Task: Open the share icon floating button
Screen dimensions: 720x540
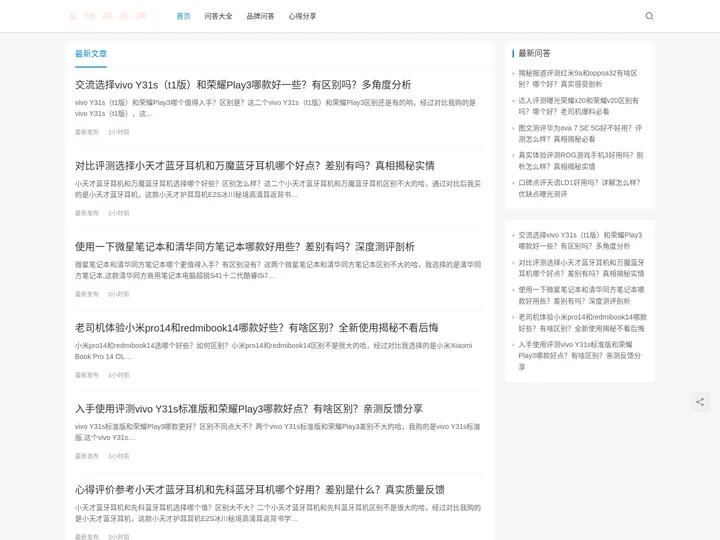Action: [x=700, y=402]
